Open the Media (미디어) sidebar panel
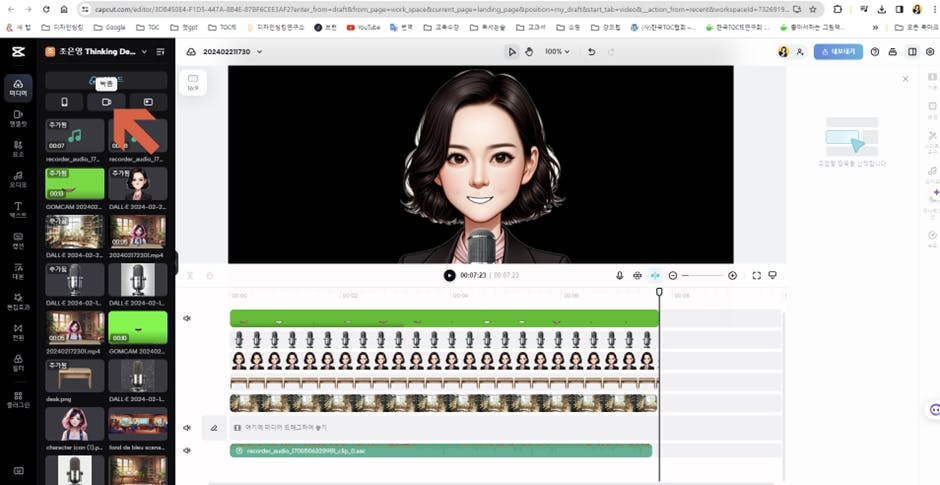This screenshot has height=485, width=940. click(x=18, y=88)
